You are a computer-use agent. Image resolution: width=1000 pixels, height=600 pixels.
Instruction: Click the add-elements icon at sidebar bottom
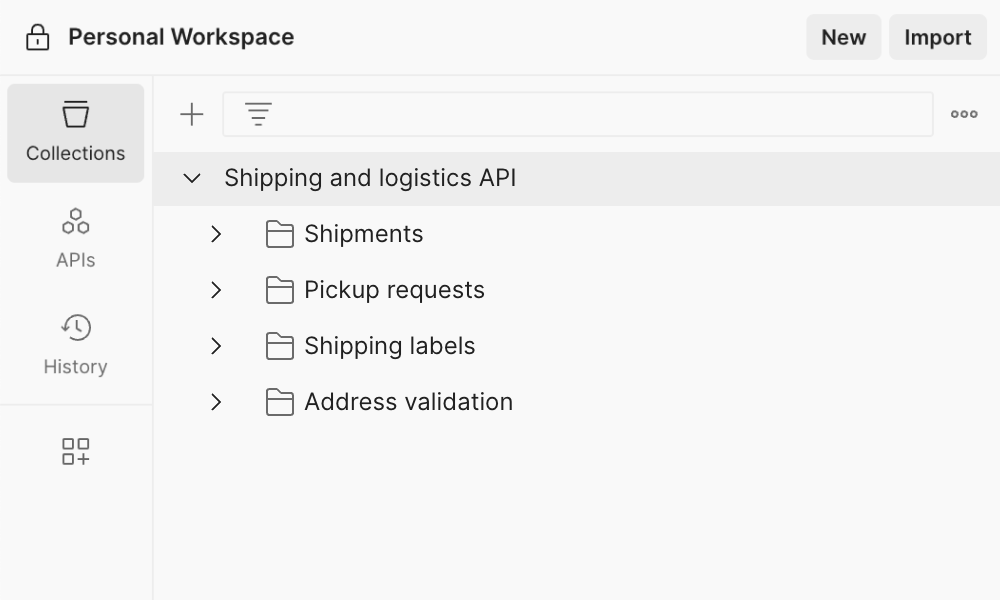click(75, 451)
